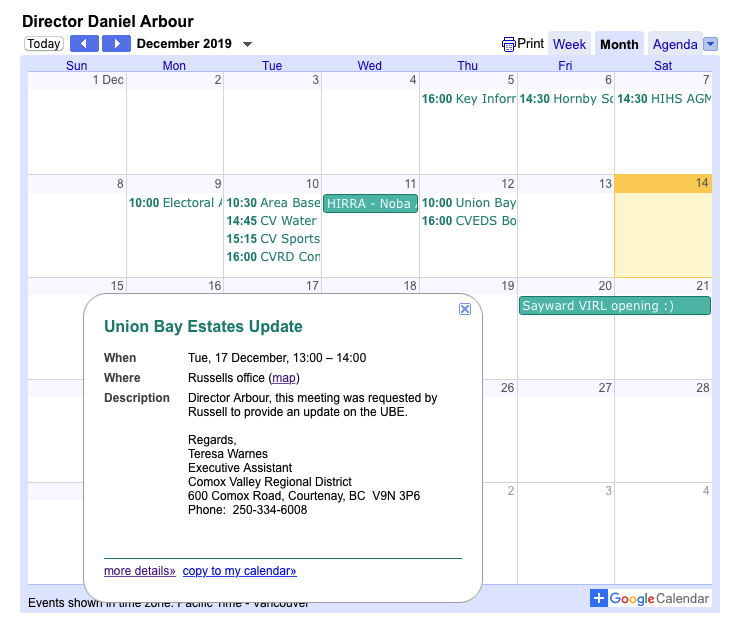Image resolution: width=746 pixels, height=630 pixels.
Task: Open 10:00 Electoral event on Monday 9
Action: tap(175, 203)
